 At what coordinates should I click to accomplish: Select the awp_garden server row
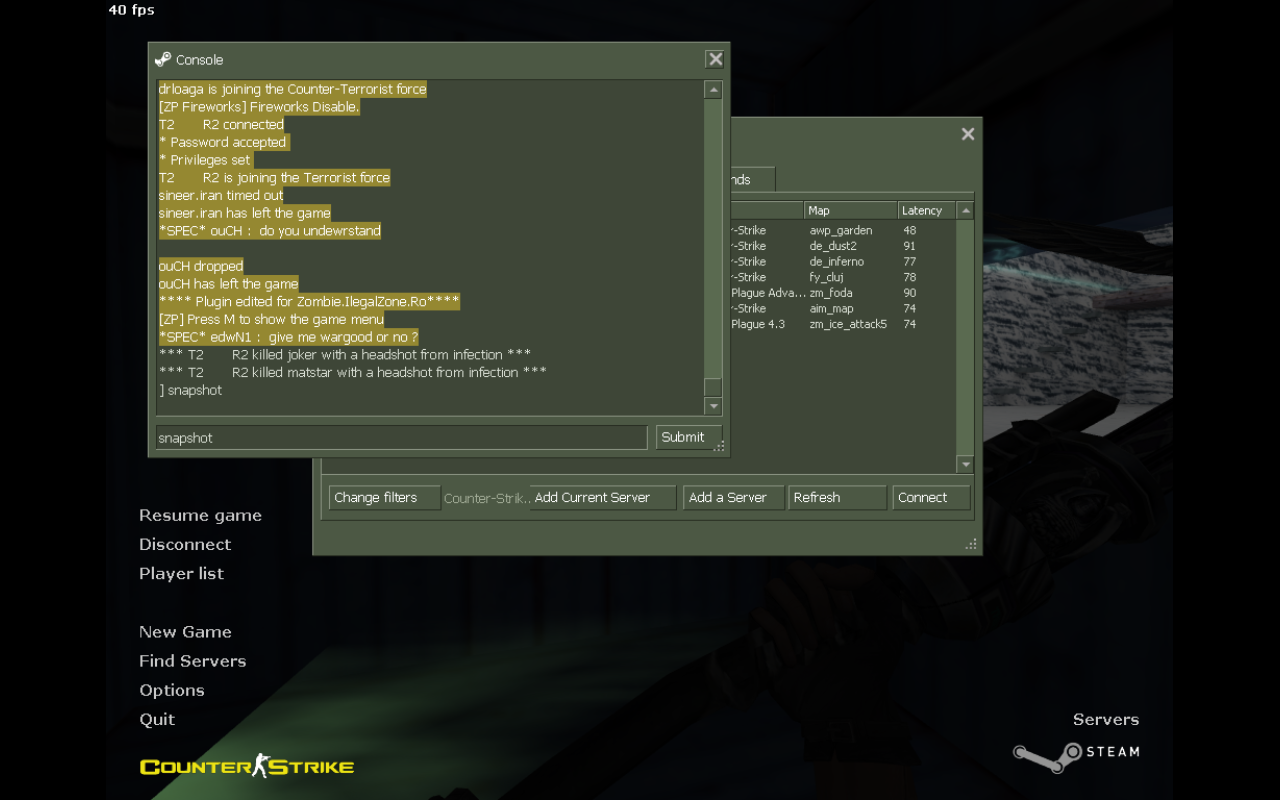tap(843, 230)
